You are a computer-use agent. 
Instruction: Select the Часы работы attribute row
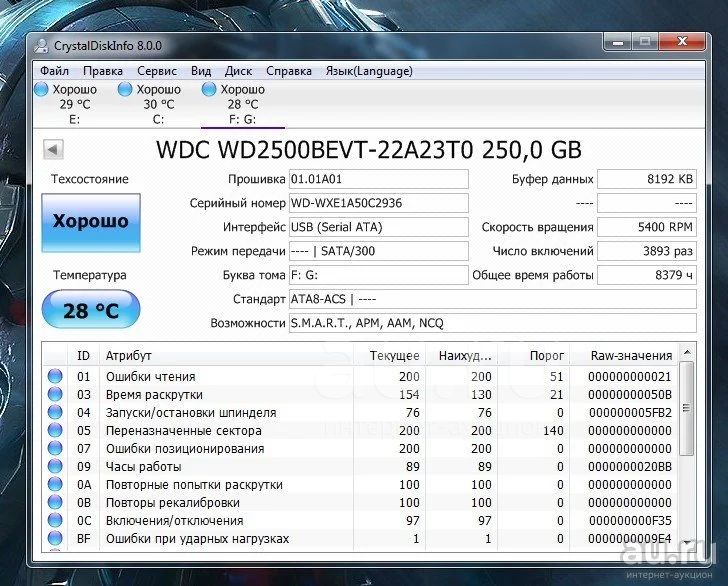pos(361,466)
